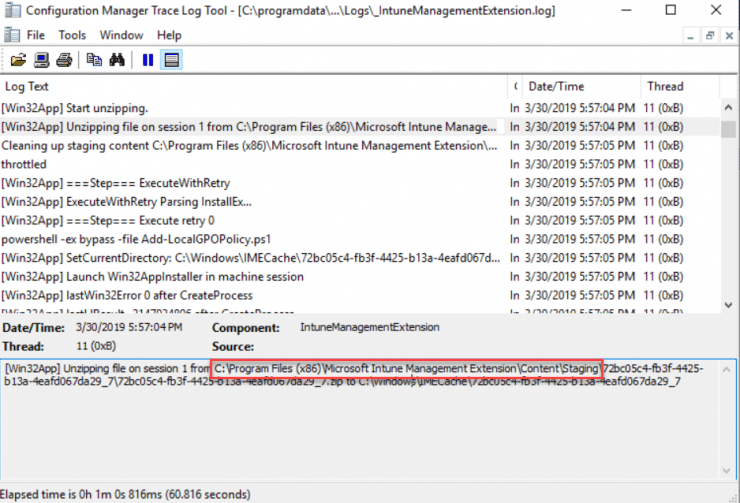Open the Window menu
The width and height of the screenshot is (740, 503).
[x=121, y=35]
